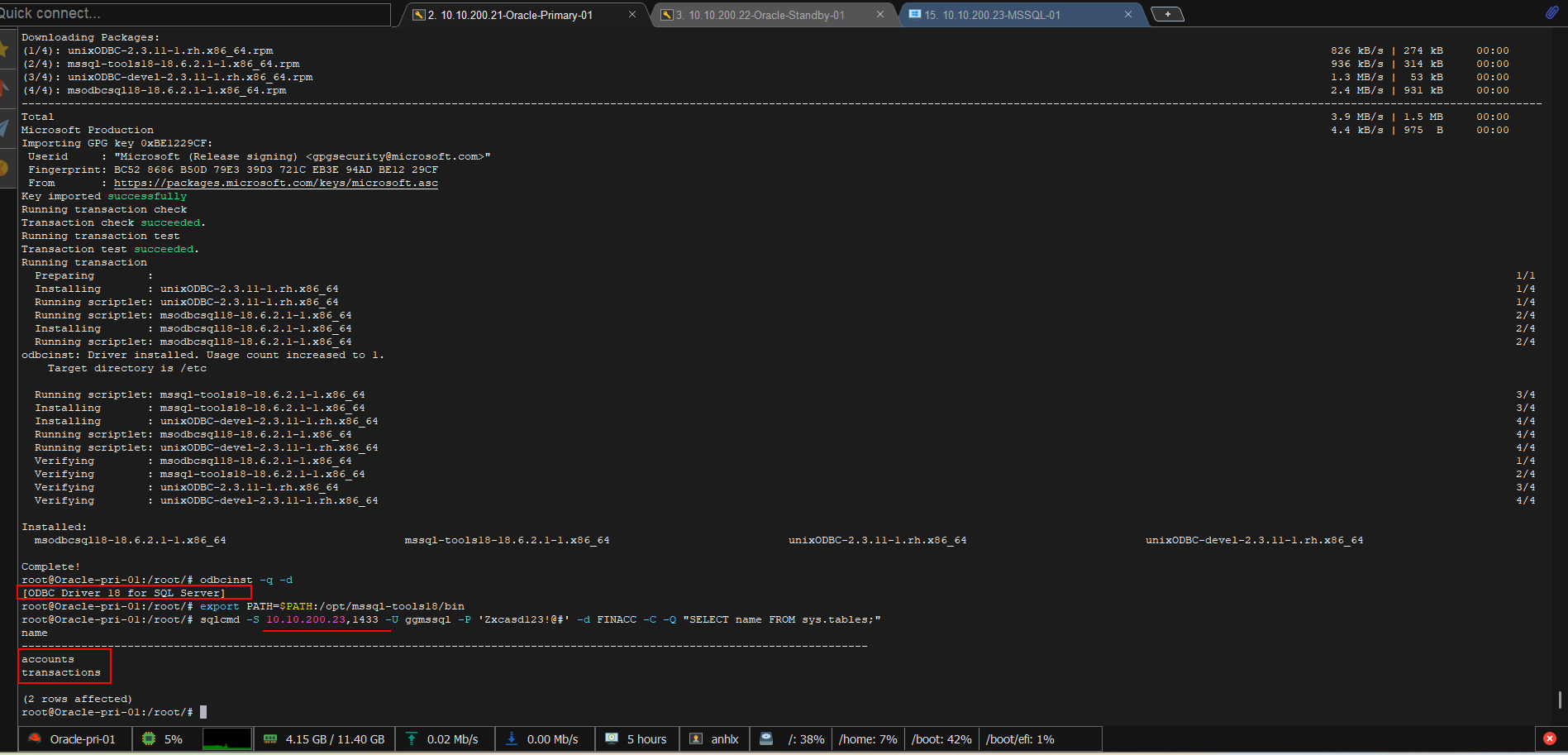
Task: Click the 'accounts' table name in output
Action: tap(48, 659)
